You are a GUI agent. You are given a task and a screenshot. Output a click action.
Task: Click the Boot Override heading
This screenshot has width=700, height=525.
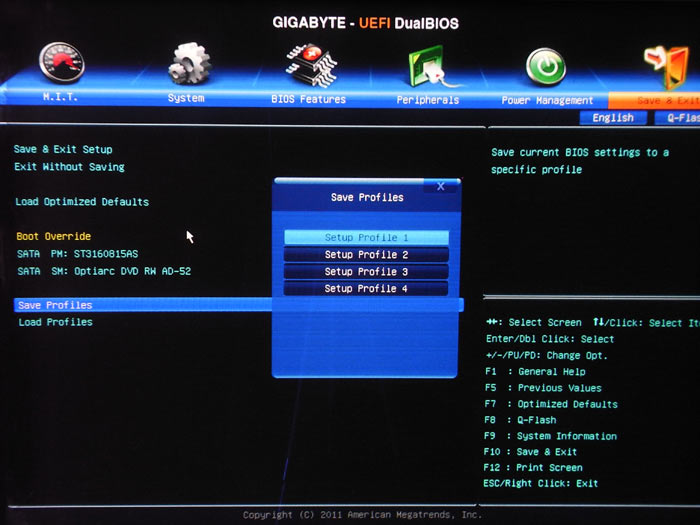tap(54, 236)
